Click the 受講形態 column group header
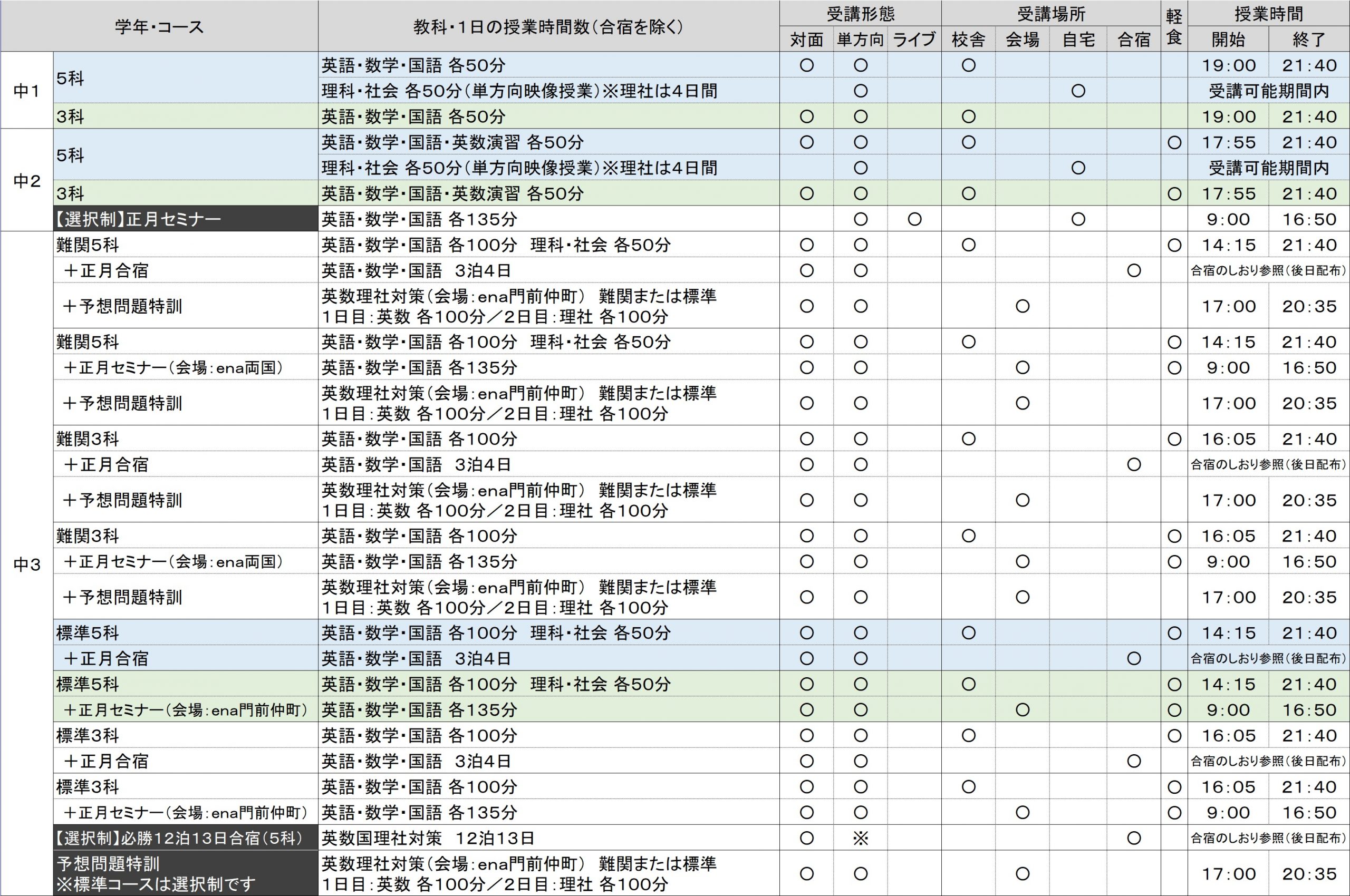The width and height of the screenshot is (1350, 896). (861, 14)
